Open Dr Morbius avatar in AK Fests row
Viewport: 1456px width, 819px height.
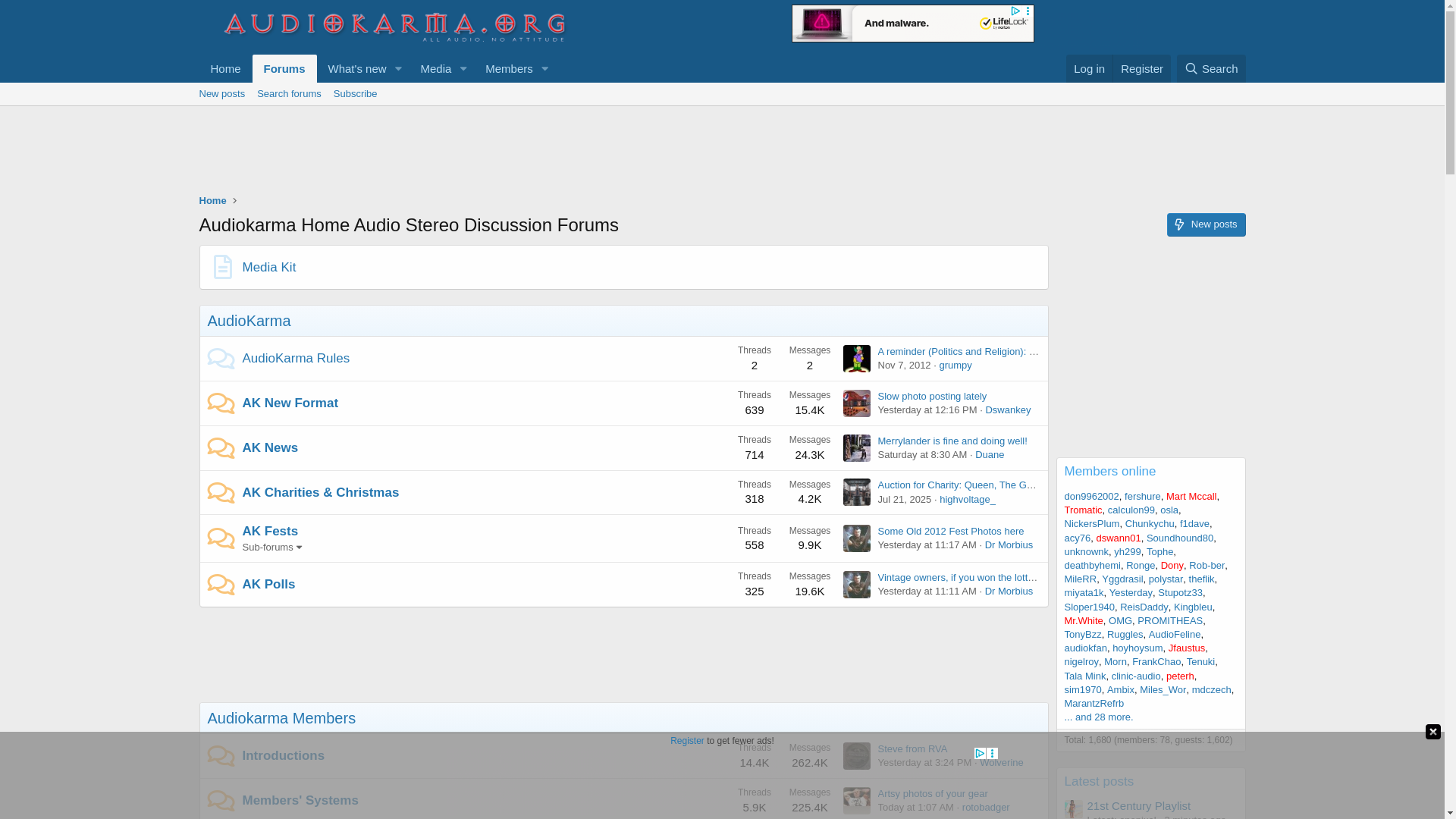[857, 538]
